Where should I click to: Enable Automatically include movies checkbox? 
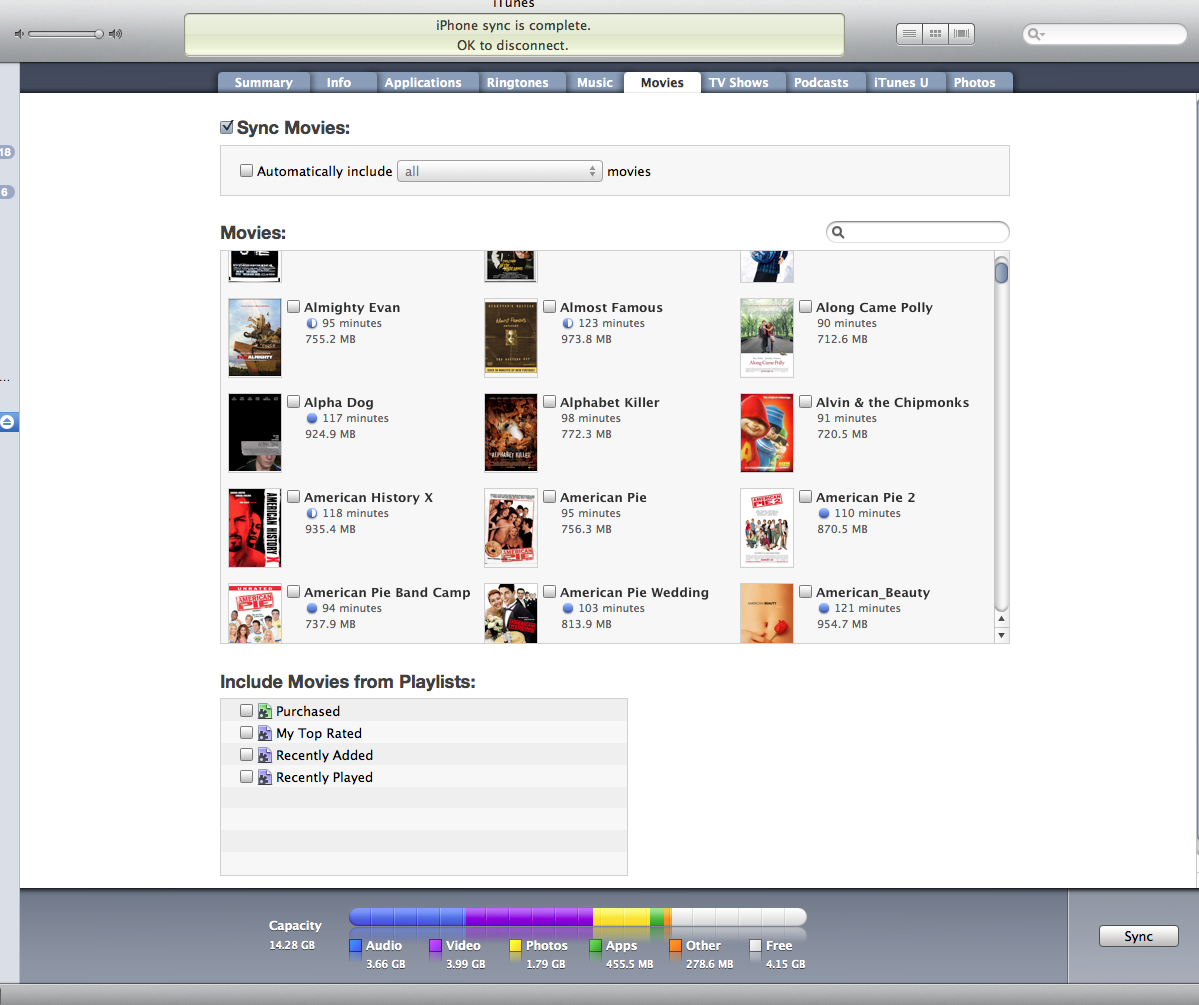click(246, 171)
